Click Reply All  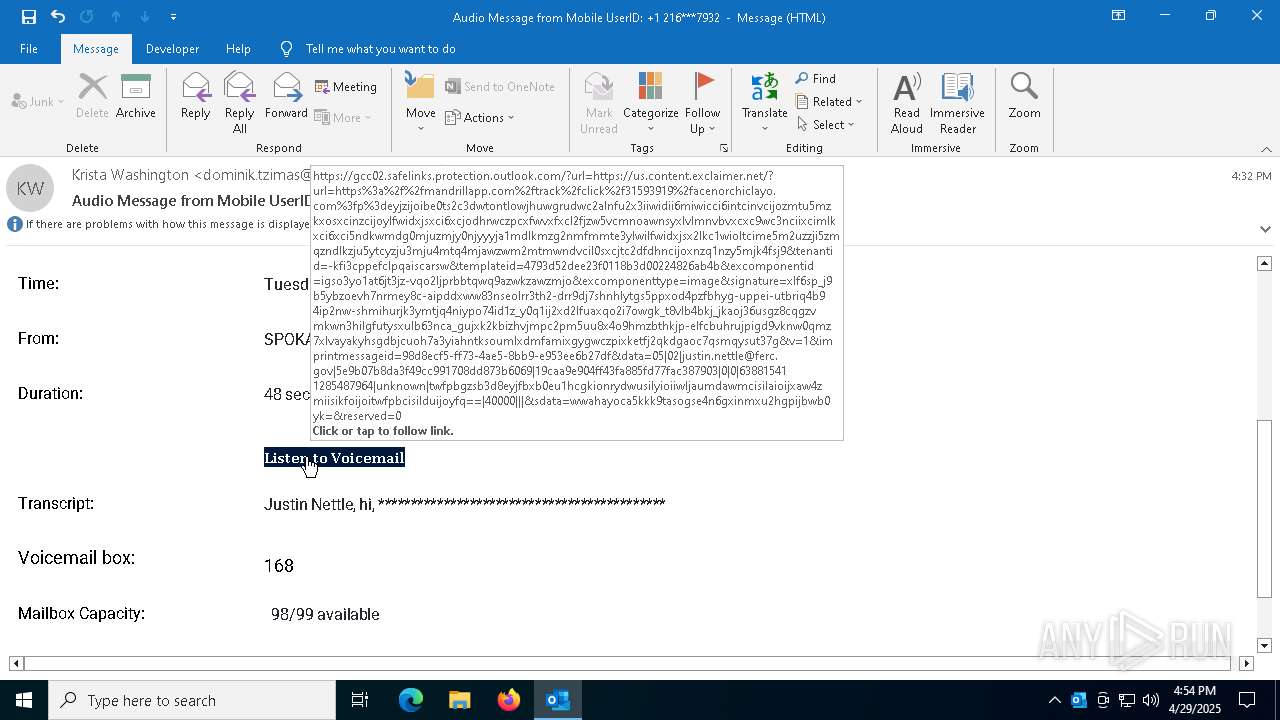point(240,102)
